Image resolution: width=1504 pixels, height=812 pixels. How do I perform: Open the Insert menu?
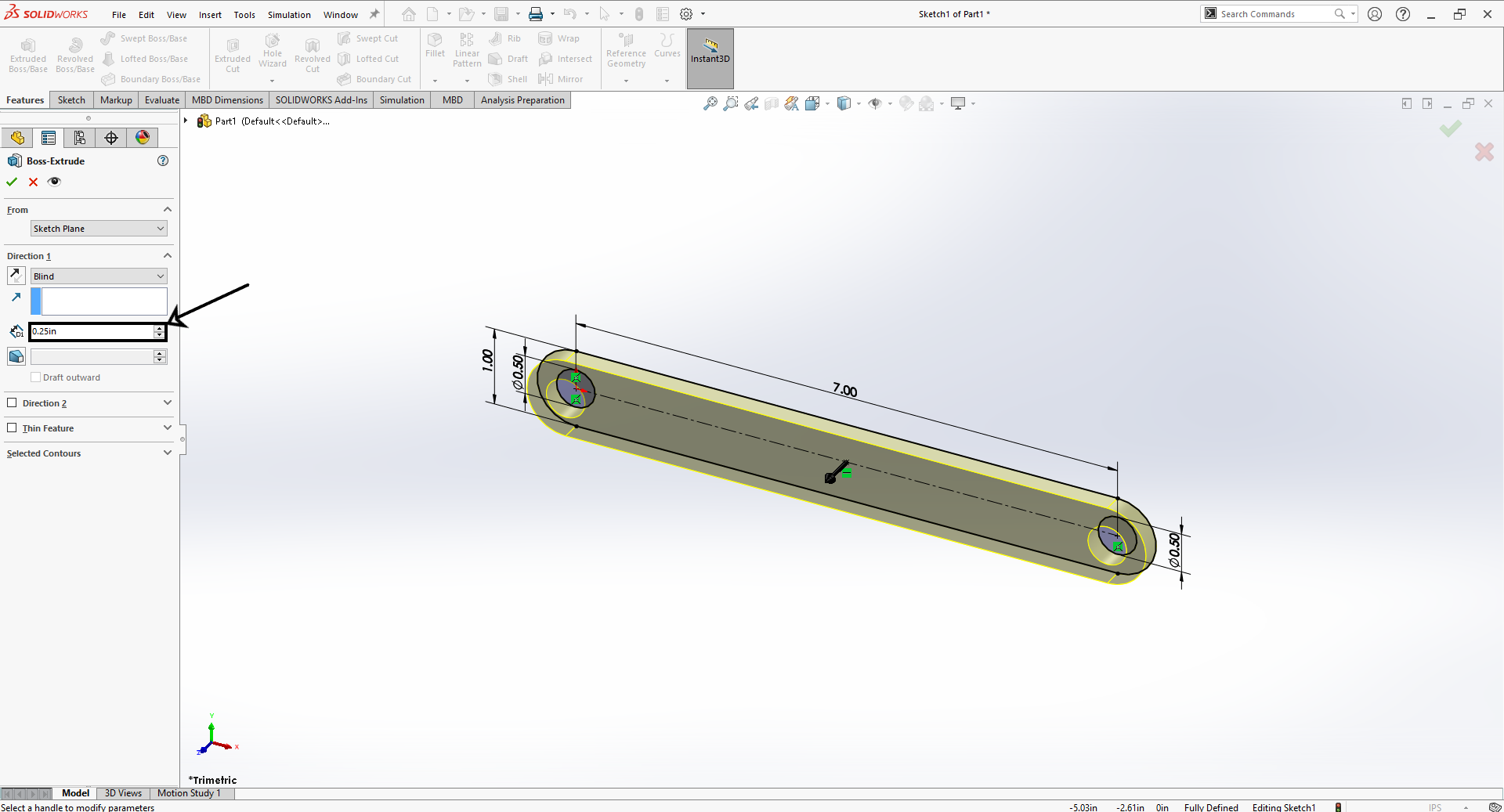[x=210, y=14]
